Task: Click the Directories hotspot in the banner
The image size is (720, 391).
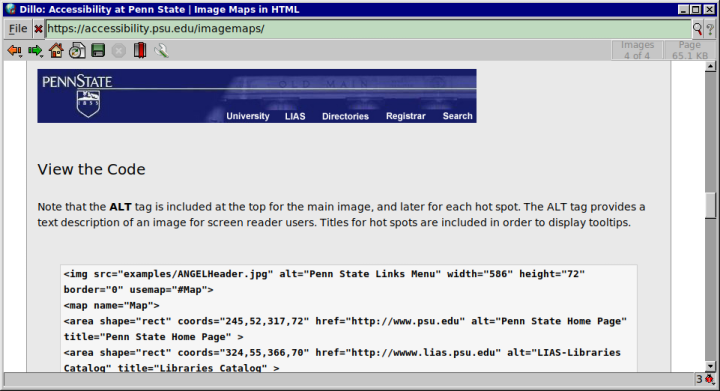Action: pos(345,117)
